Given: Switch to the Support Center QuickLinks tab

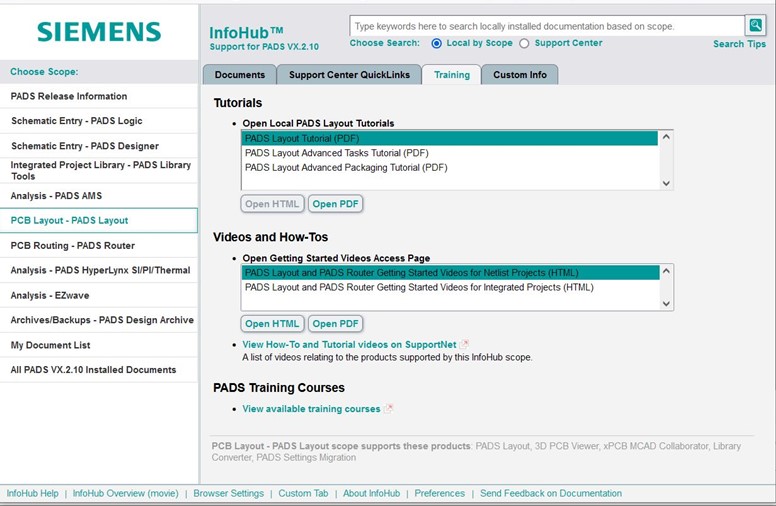Looking at the screenshot, I should point(349,75).
